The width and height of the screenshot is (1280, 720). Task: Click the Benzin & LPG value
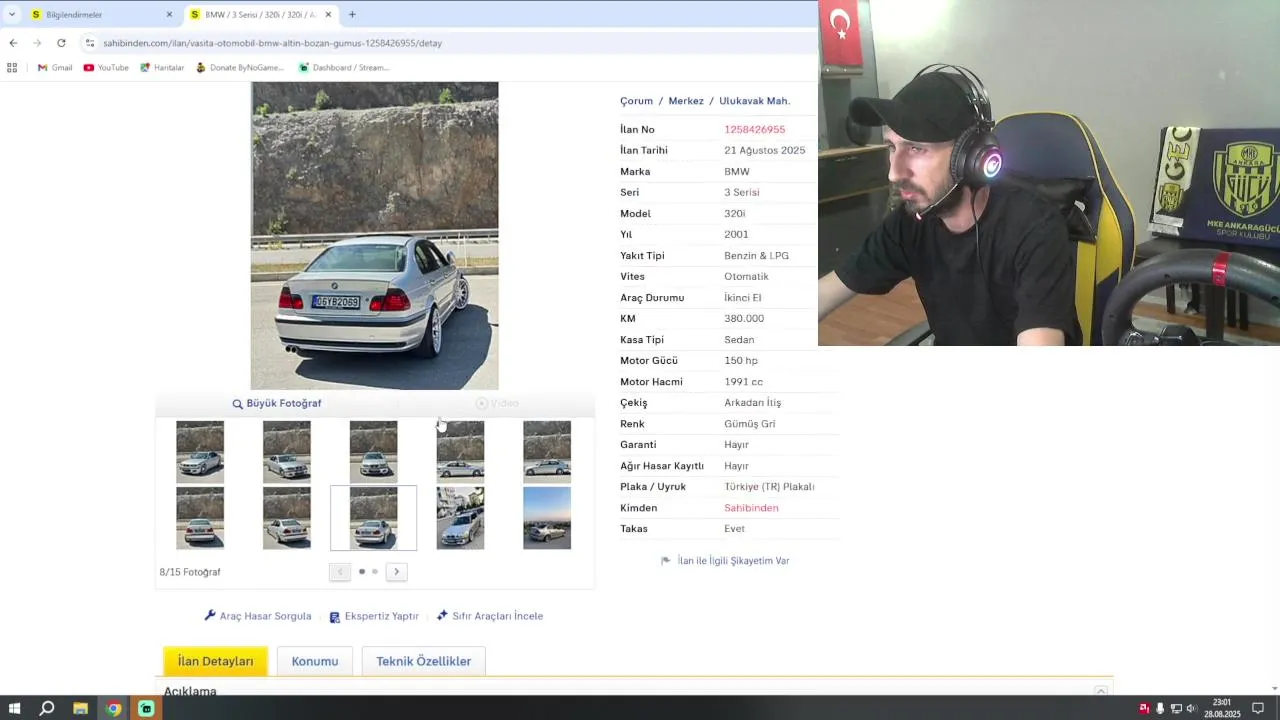[x=756, y=256]
